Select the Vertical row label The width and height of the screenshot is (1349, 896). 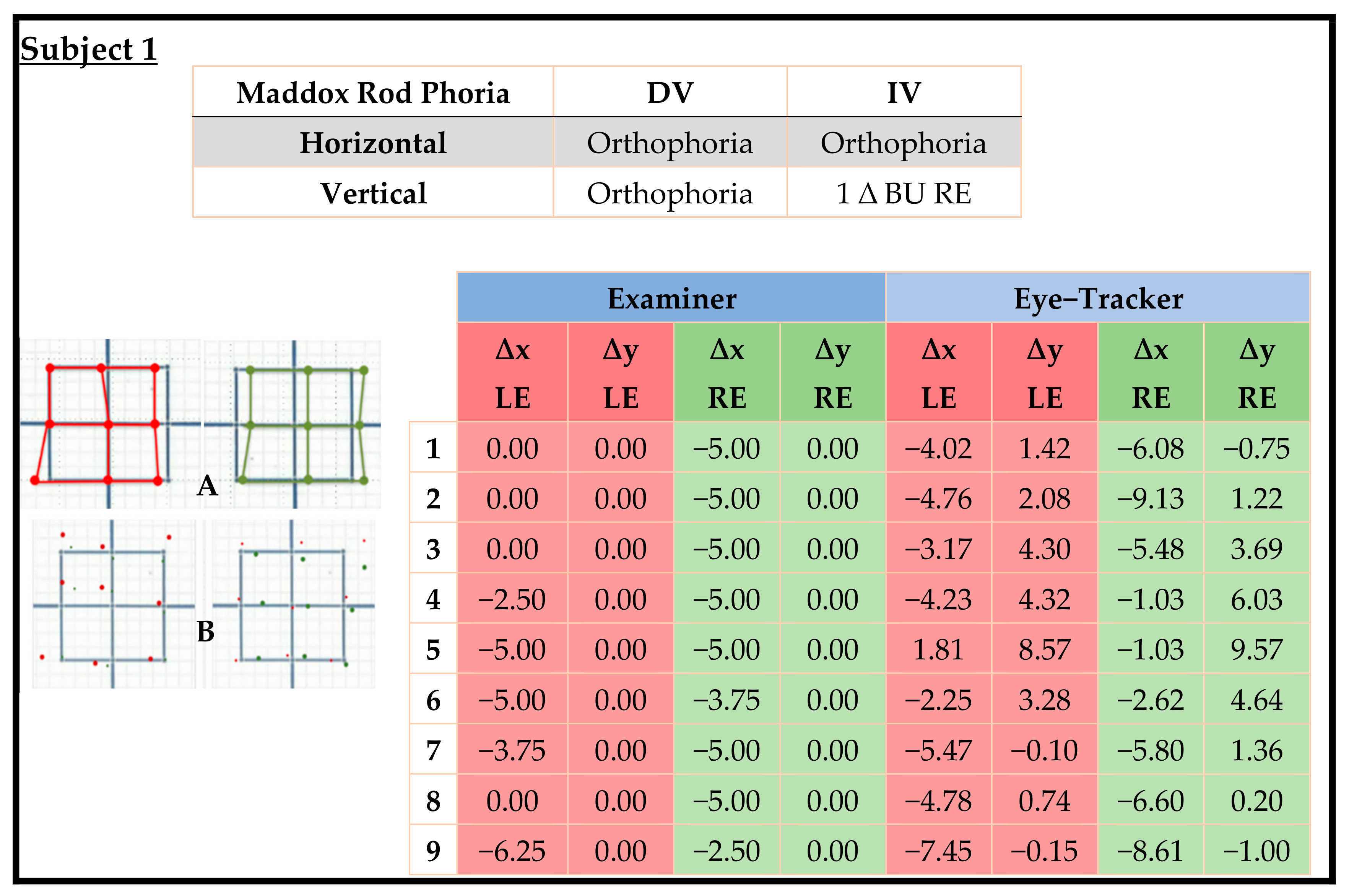tap(373, 193)
